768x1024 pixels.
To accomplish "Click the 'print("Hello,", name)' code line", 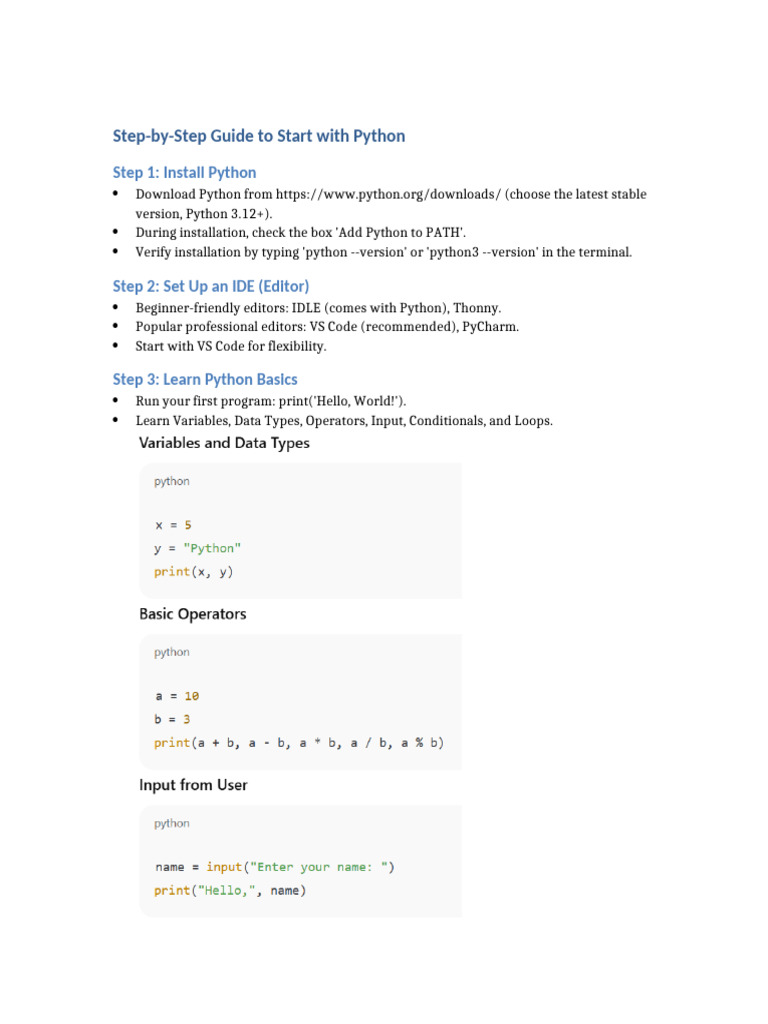I will (x=230, y=890).
